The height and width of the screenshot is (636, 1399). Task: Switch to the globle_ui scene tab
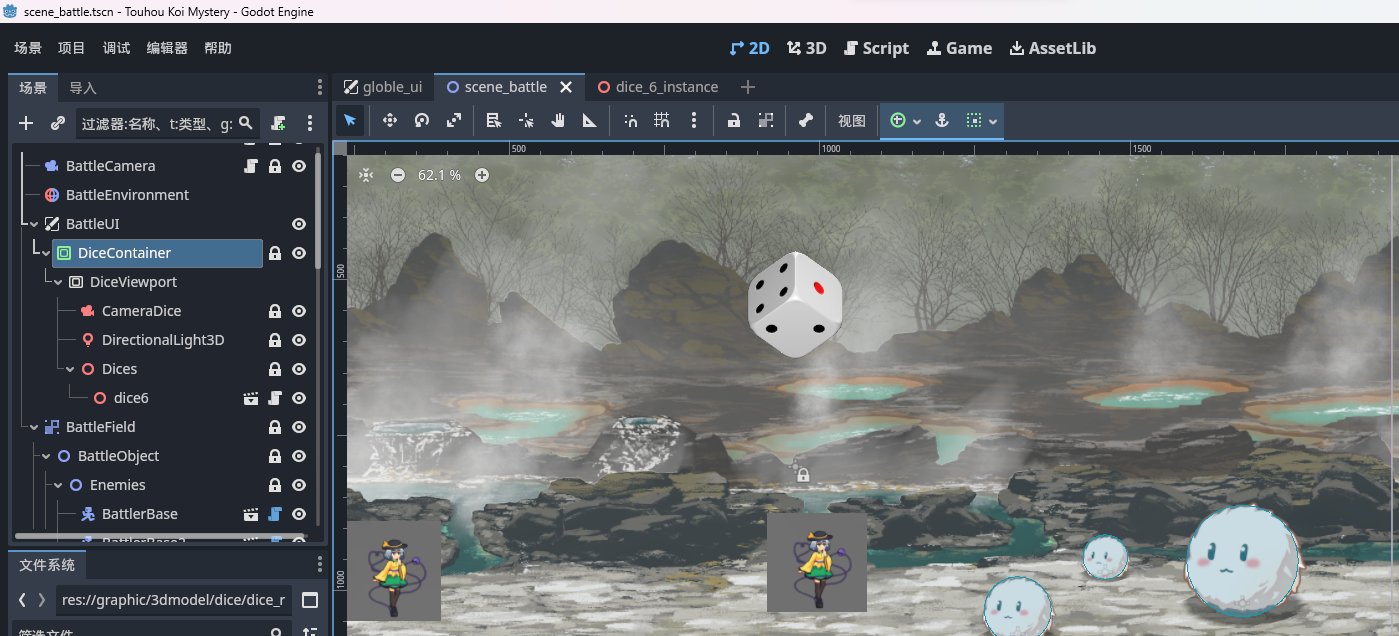point(384,87)
